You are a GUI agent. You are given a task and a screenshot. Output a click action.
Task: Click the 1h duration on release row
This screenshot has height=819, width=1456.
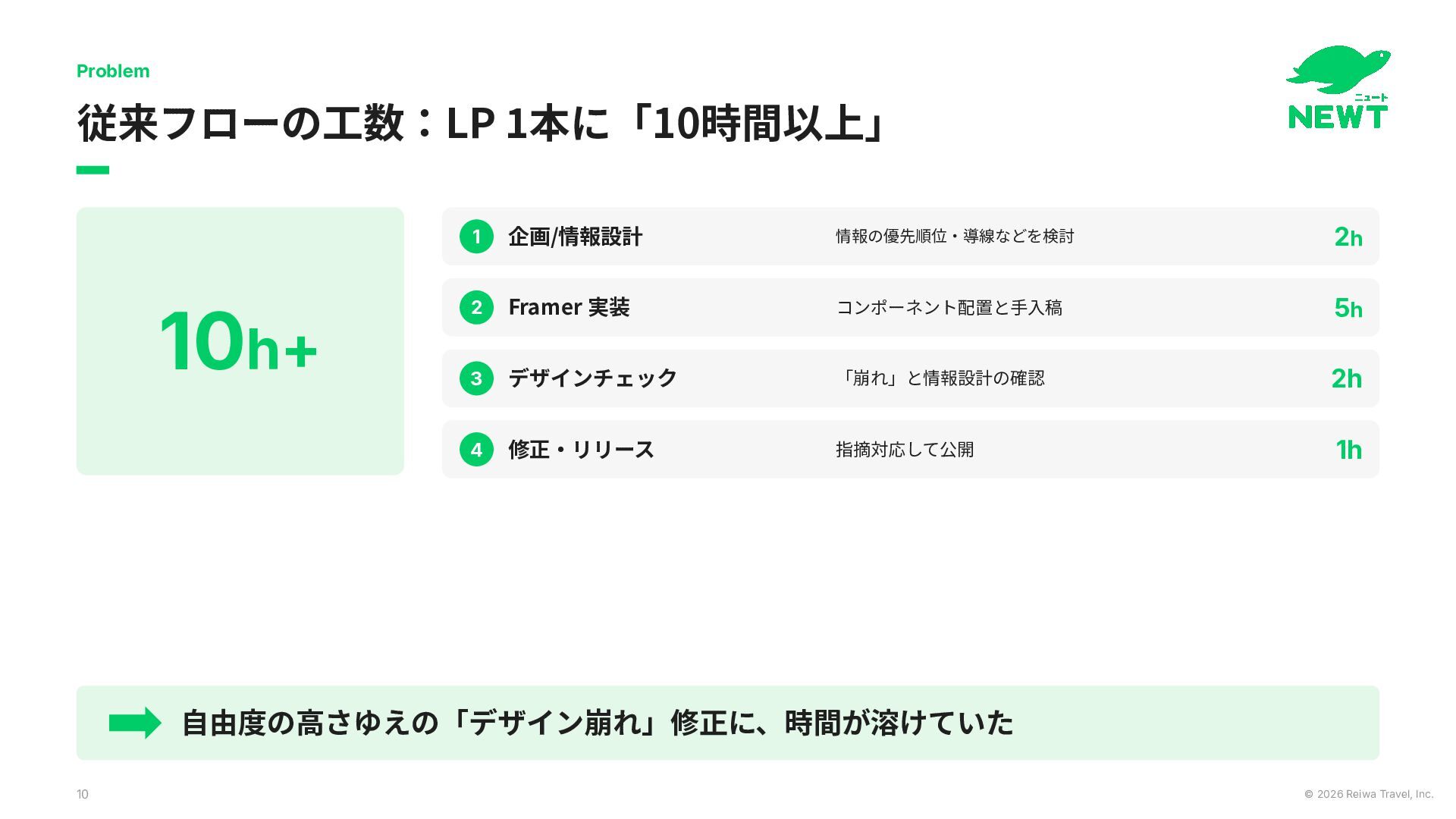tap(1348, 450)
